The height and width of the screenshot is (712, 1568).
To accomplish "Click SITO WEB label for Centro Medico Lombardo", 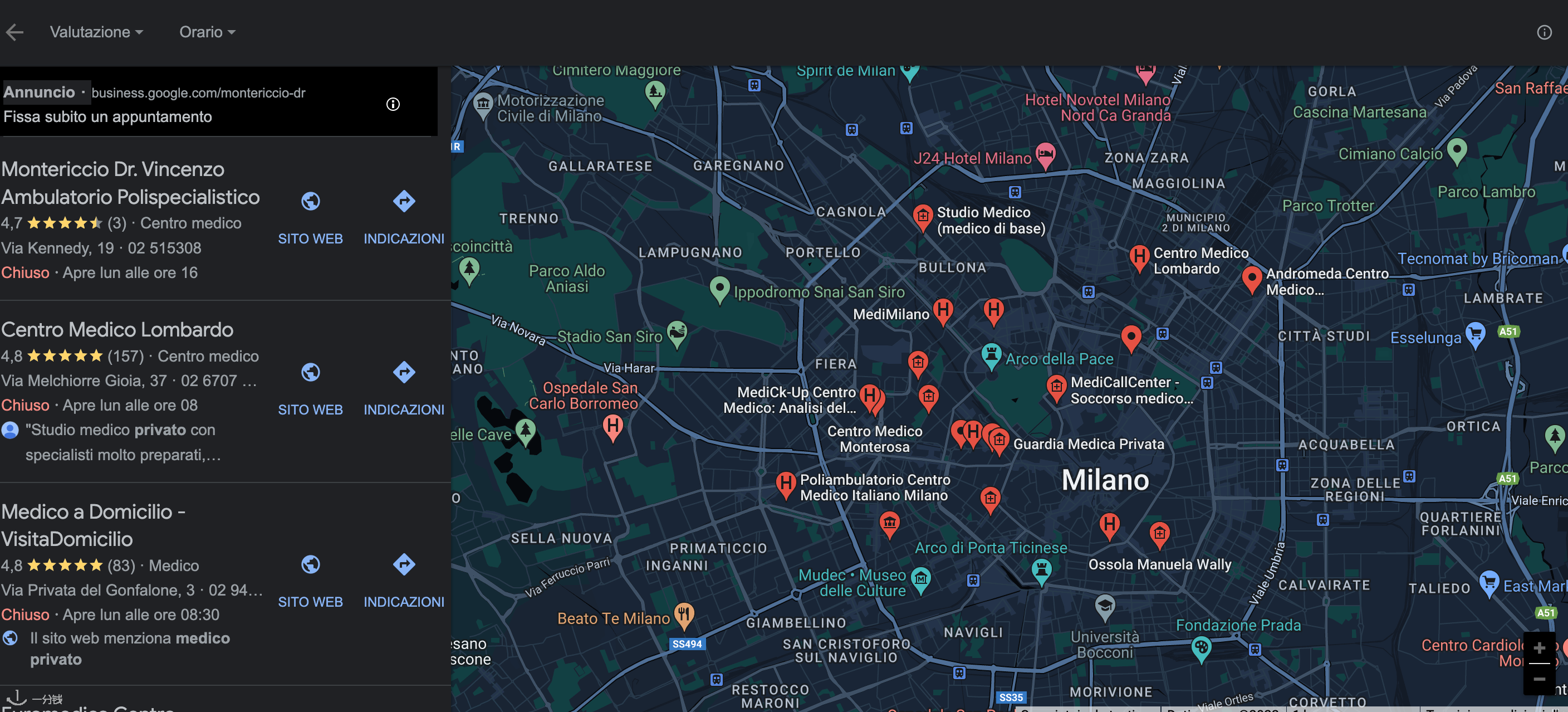I will (311, 410).
